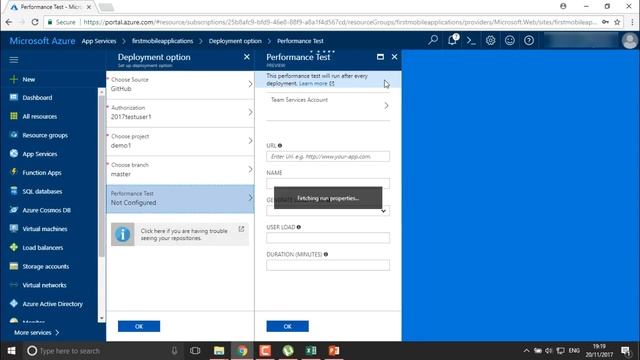
Task: Select the Performance Test browser tab
Action: coord(51,7)
